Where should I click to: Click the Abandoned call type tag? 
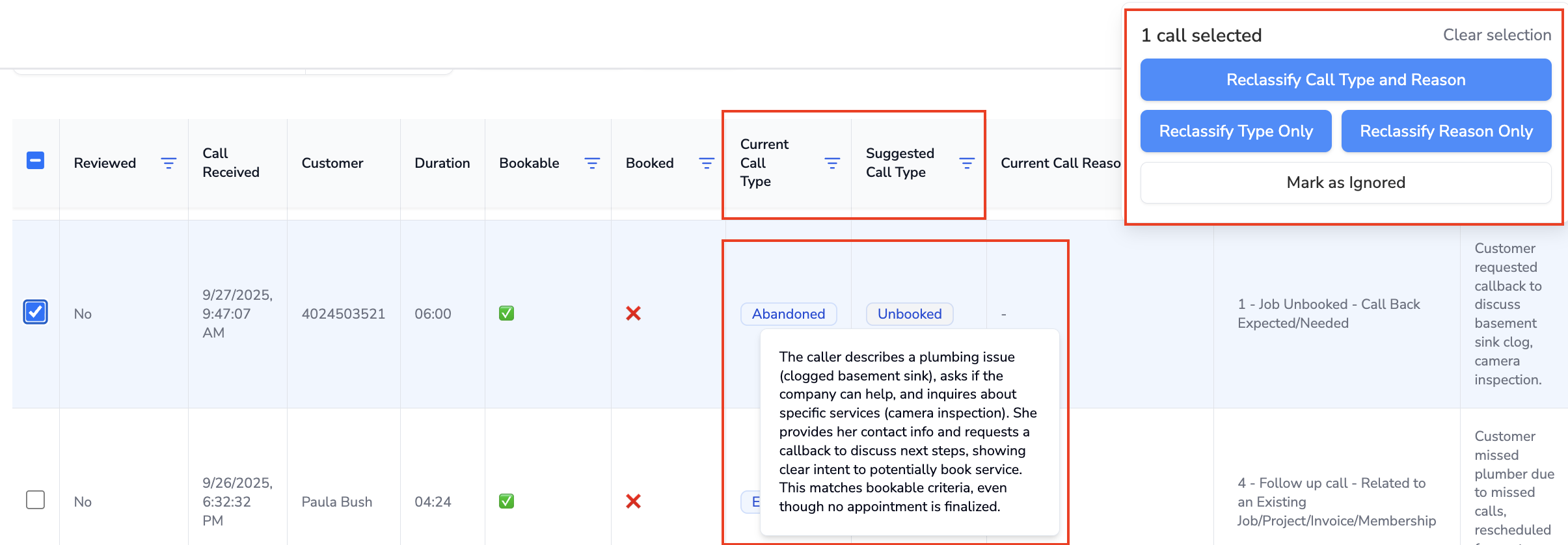tap(789, 314)
